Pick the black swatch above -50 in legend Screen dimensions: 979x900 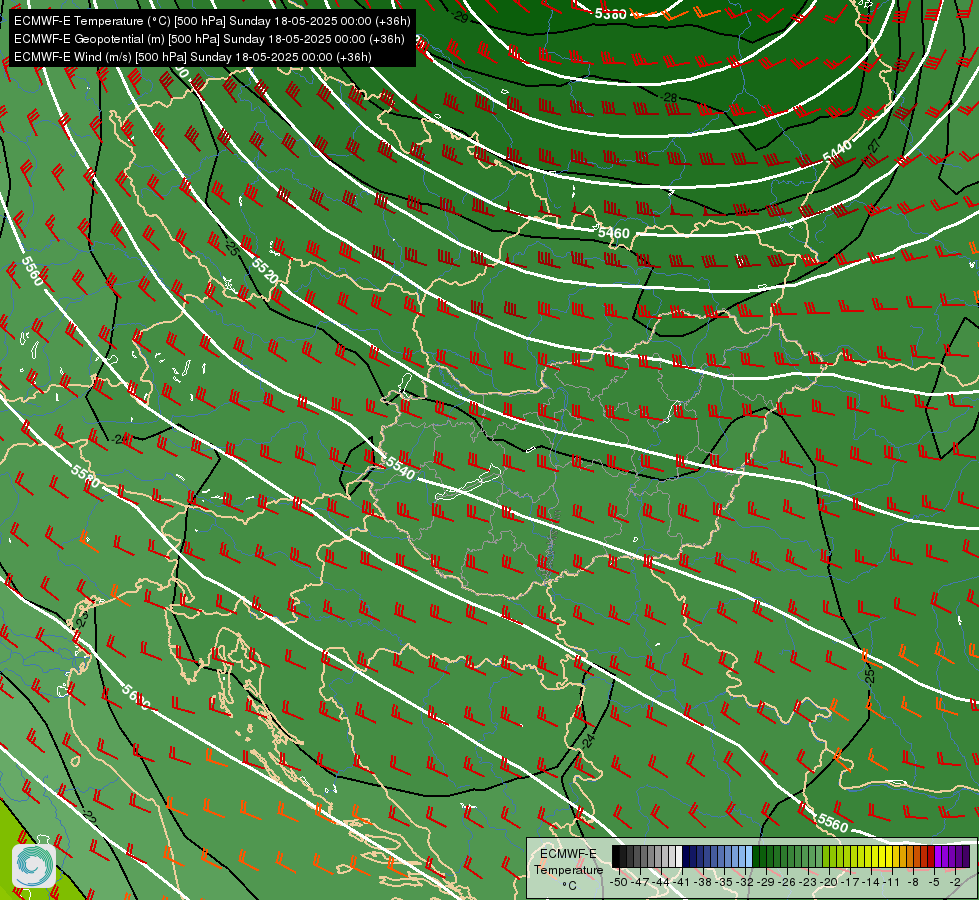point(616,857)
